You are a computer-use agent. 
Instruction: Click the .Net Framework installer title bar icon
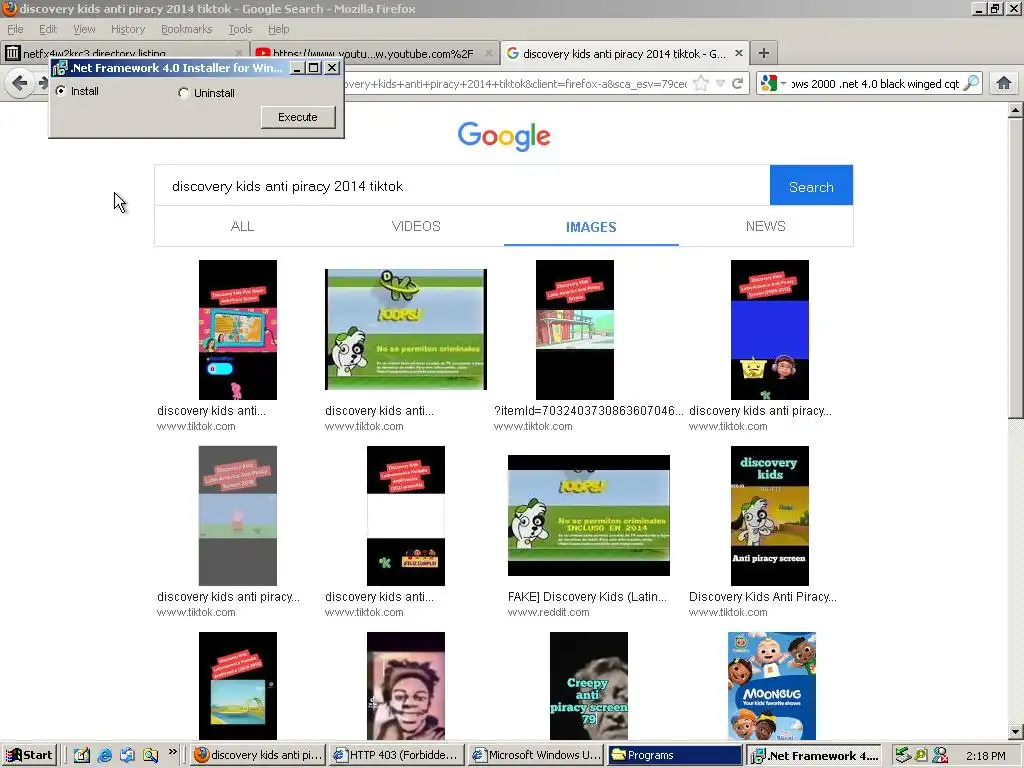coord(60,68)
